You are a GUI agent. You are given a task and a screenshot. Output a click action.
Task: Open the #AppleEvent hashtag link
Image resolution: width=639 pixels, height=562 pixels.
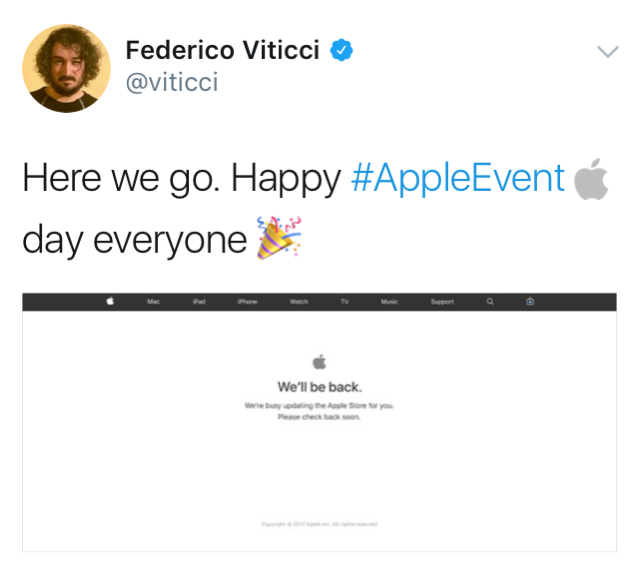click(459, 179)
